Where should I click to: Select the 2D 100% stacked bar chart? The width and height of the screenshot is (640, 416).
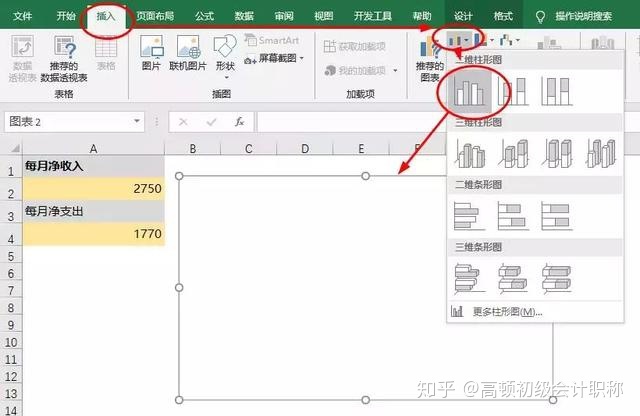pyautogui.click(x=556, y=216)
